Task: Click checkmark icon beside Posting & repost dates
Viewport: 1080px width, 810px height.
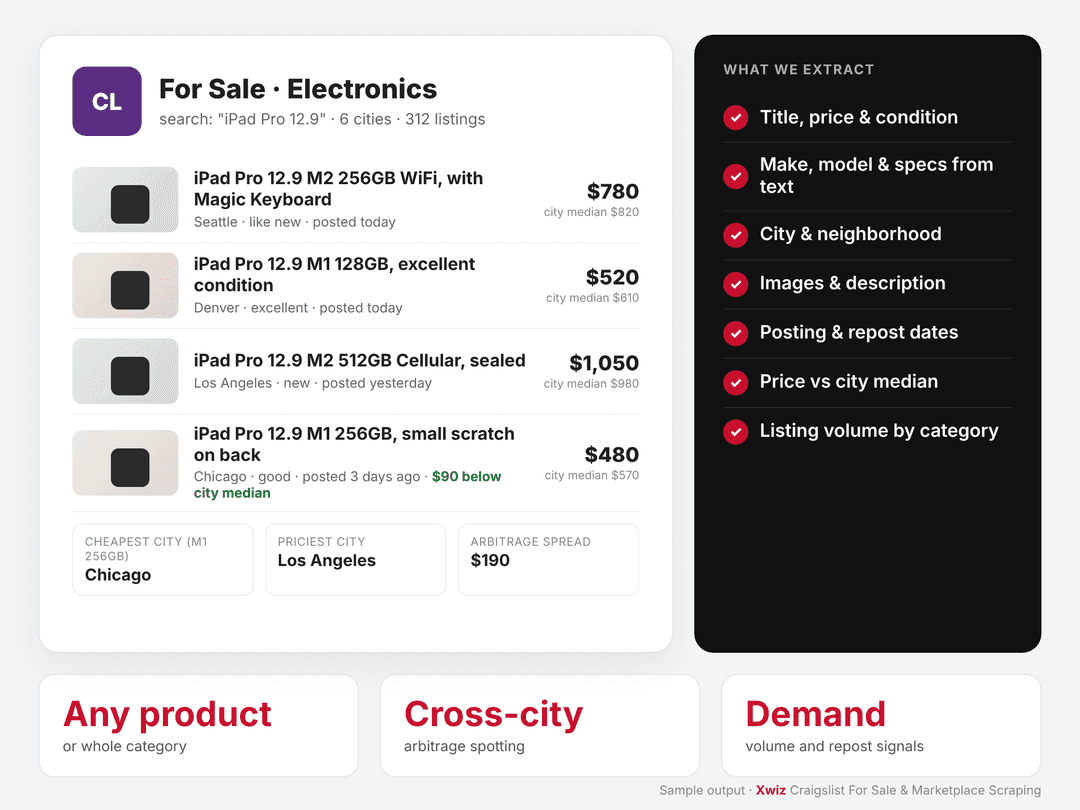Action: (736, 333)
